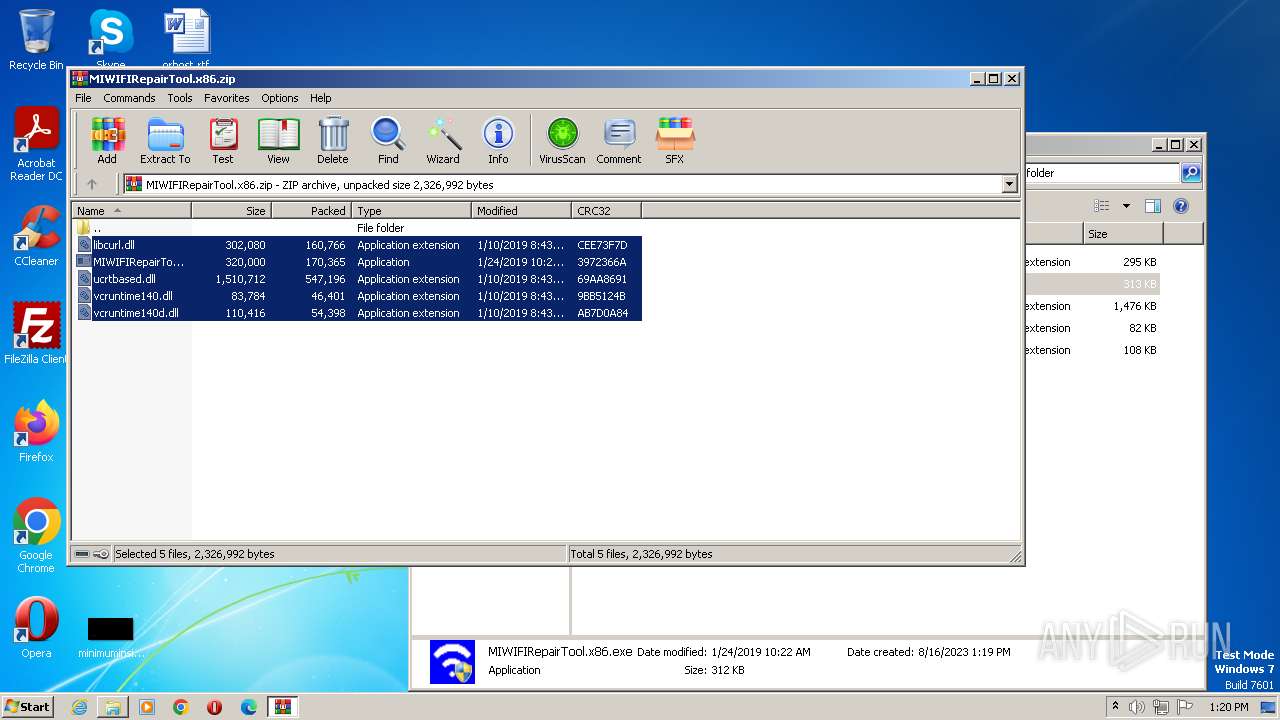Open Explorer's help question mark icon
1280x720 pixels.
(1181, 206)
